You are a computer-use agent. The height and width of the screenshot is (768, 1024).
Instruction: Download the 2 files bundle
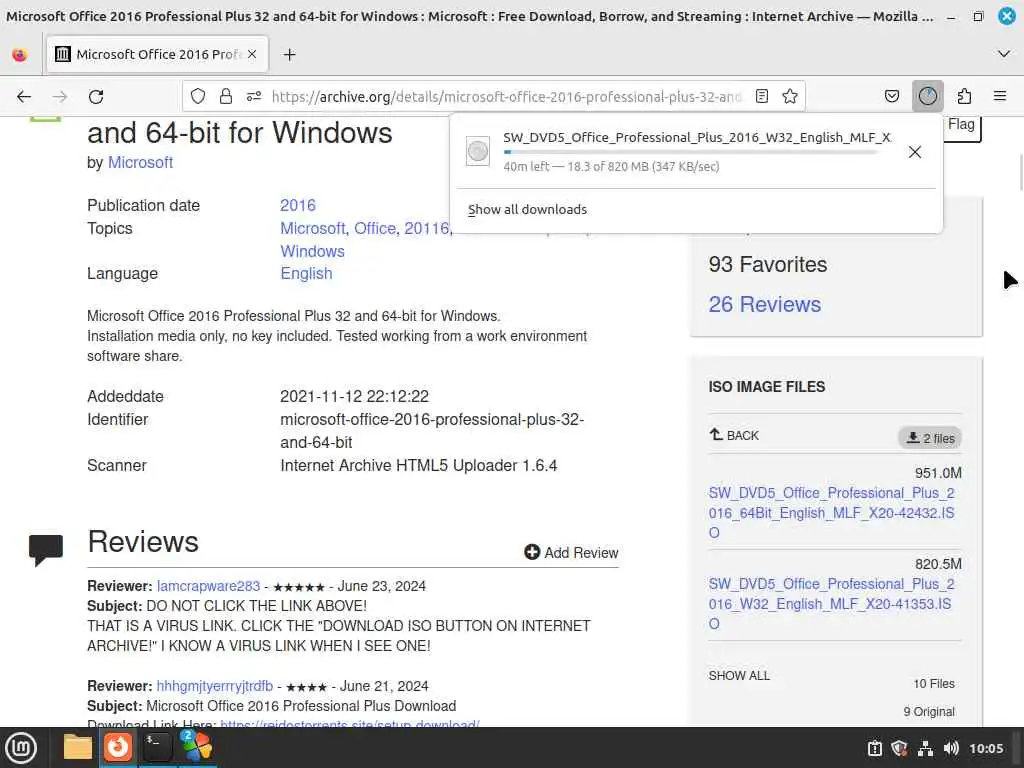pyautogui.click(x=930, y=438)
